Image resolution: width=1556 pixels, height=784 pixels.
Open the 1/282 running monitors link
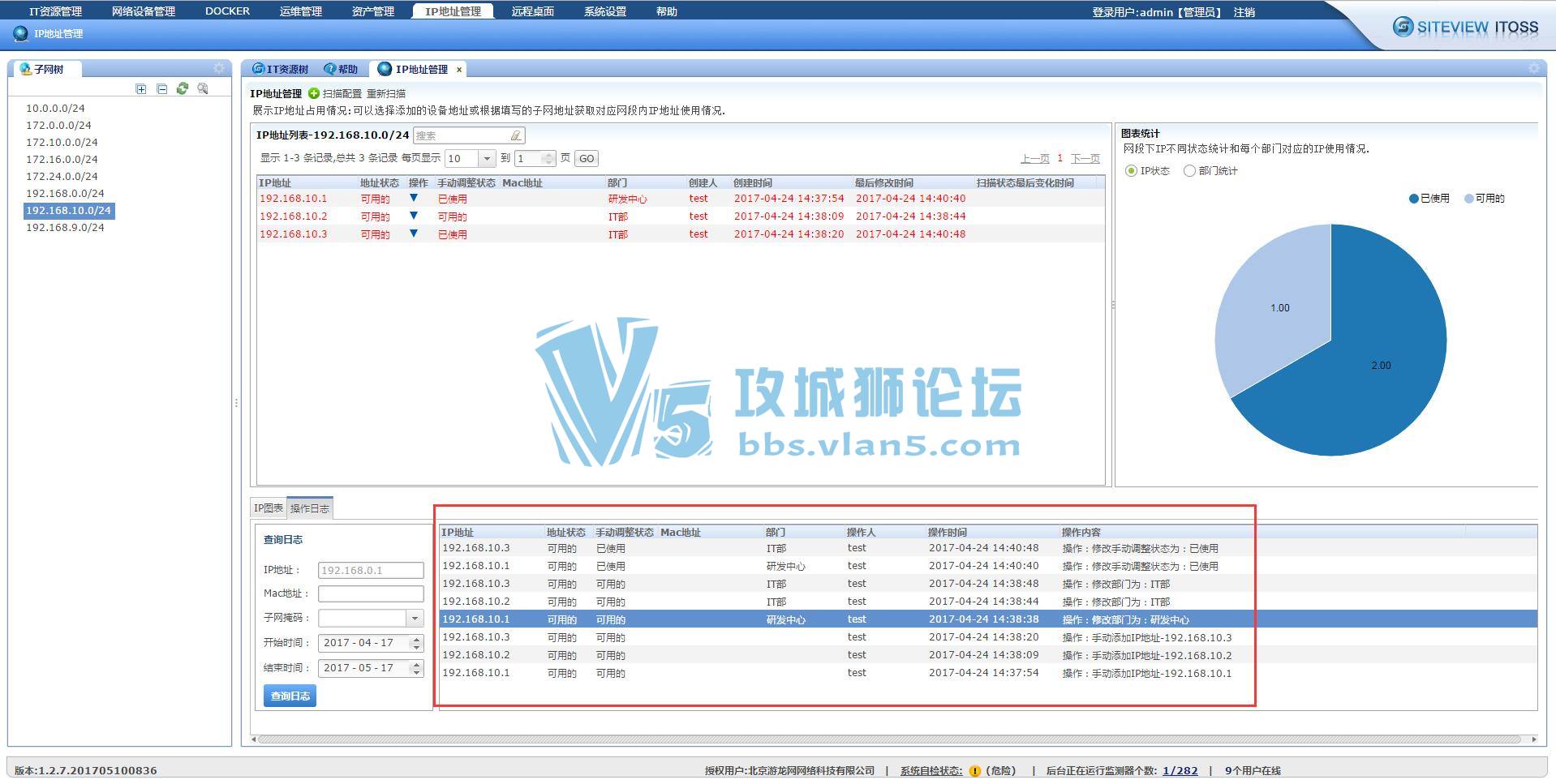[x=1180, y=771]
